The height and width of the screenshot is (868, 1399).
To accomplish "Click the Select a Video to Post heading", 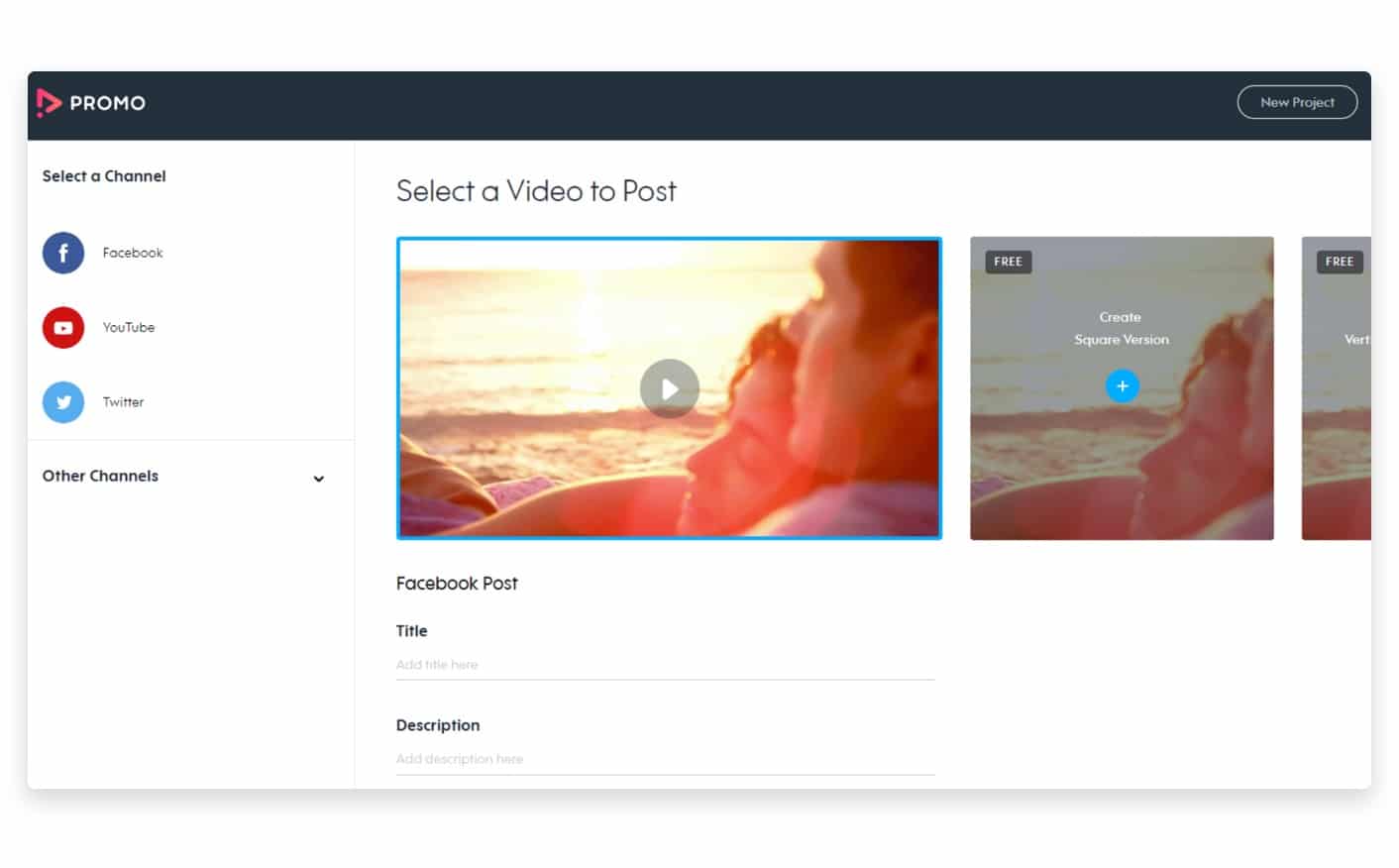I will (x=536, y=190).
